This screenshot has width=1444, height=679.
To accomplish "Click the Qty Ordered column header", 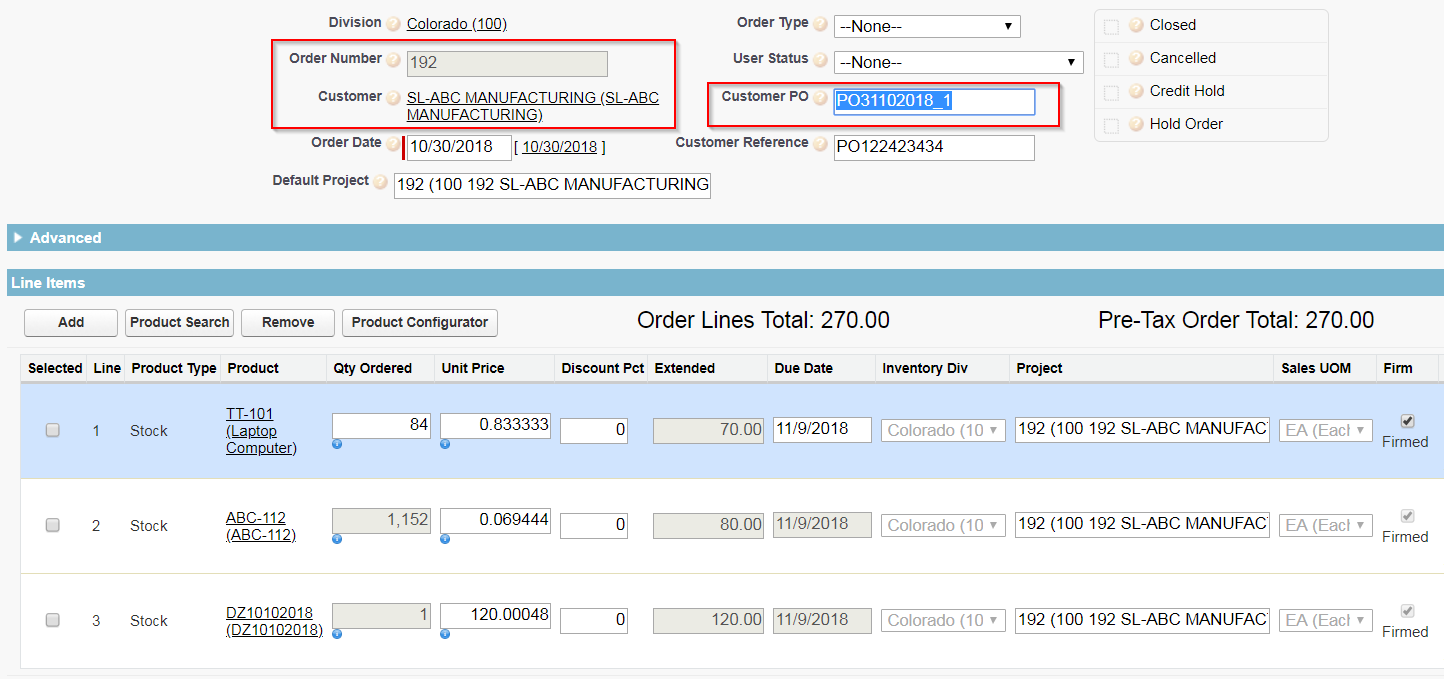I will click(x=372, y=368).
